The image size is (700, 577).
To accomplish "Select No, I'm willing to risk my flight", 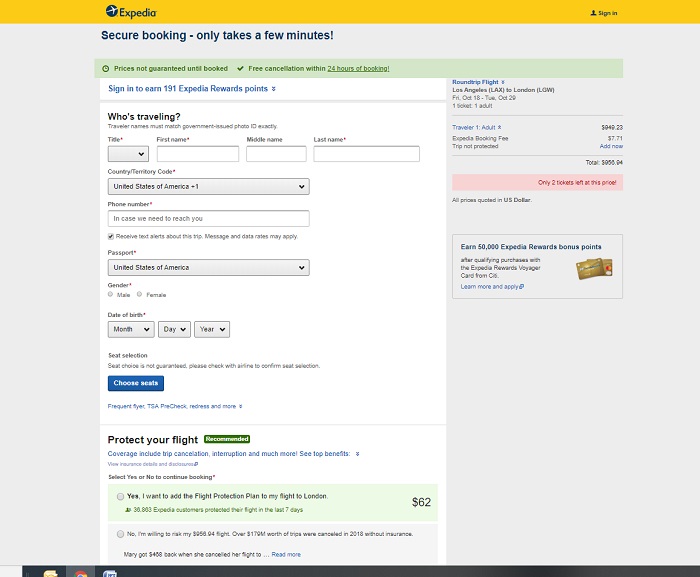I will [121, 534].
